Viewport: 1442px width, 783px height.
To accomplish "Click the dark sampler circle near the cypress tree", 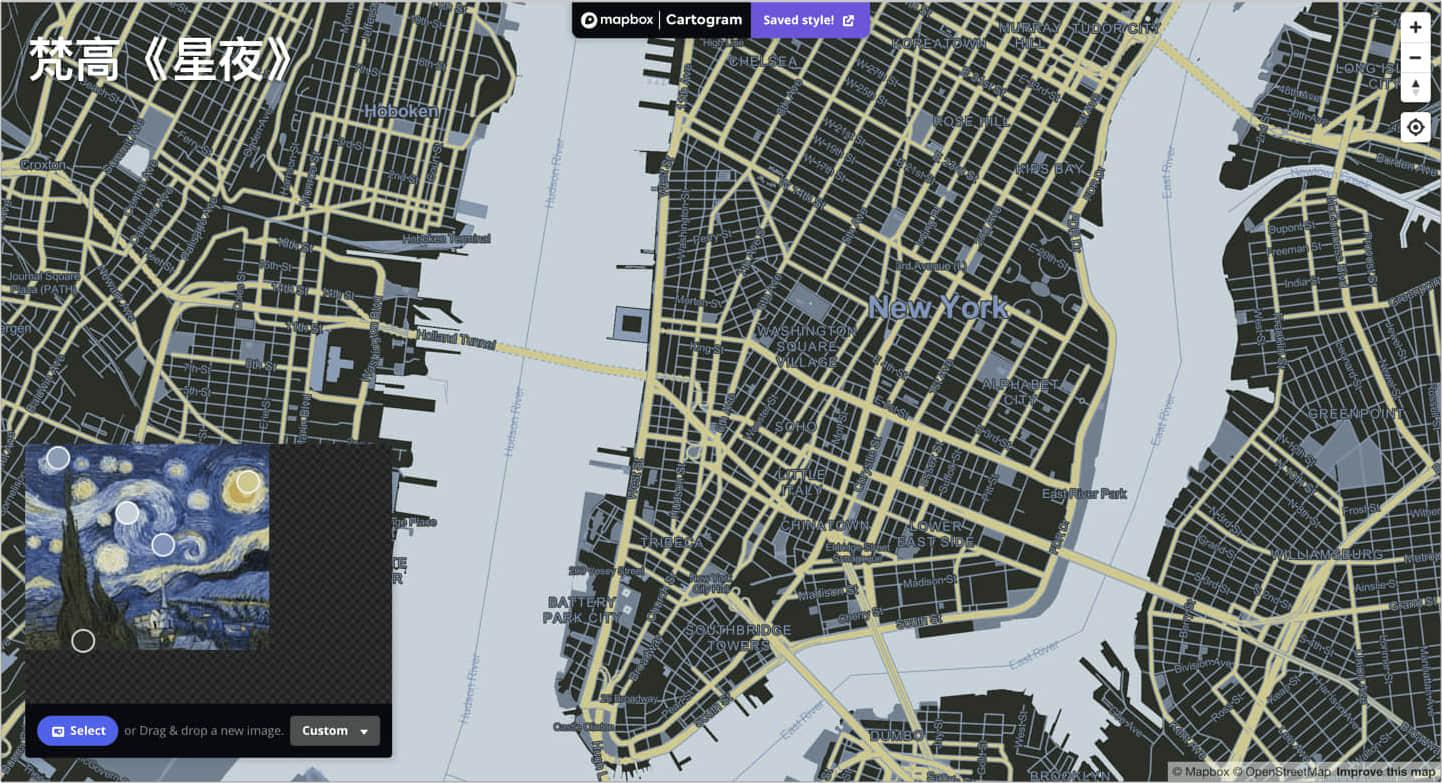I will [x=81, y=640].
